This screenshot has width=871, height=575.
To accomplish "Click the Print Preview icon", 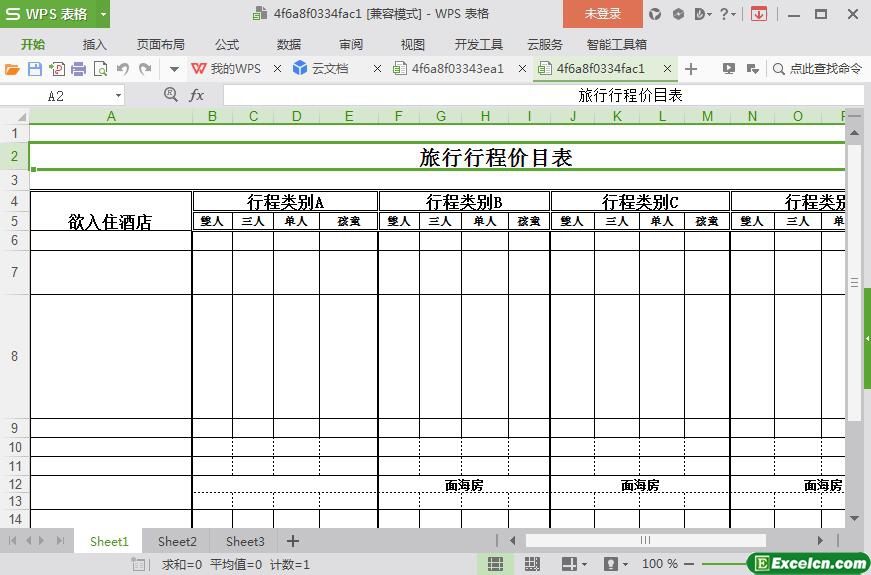I will coord(101,69).
